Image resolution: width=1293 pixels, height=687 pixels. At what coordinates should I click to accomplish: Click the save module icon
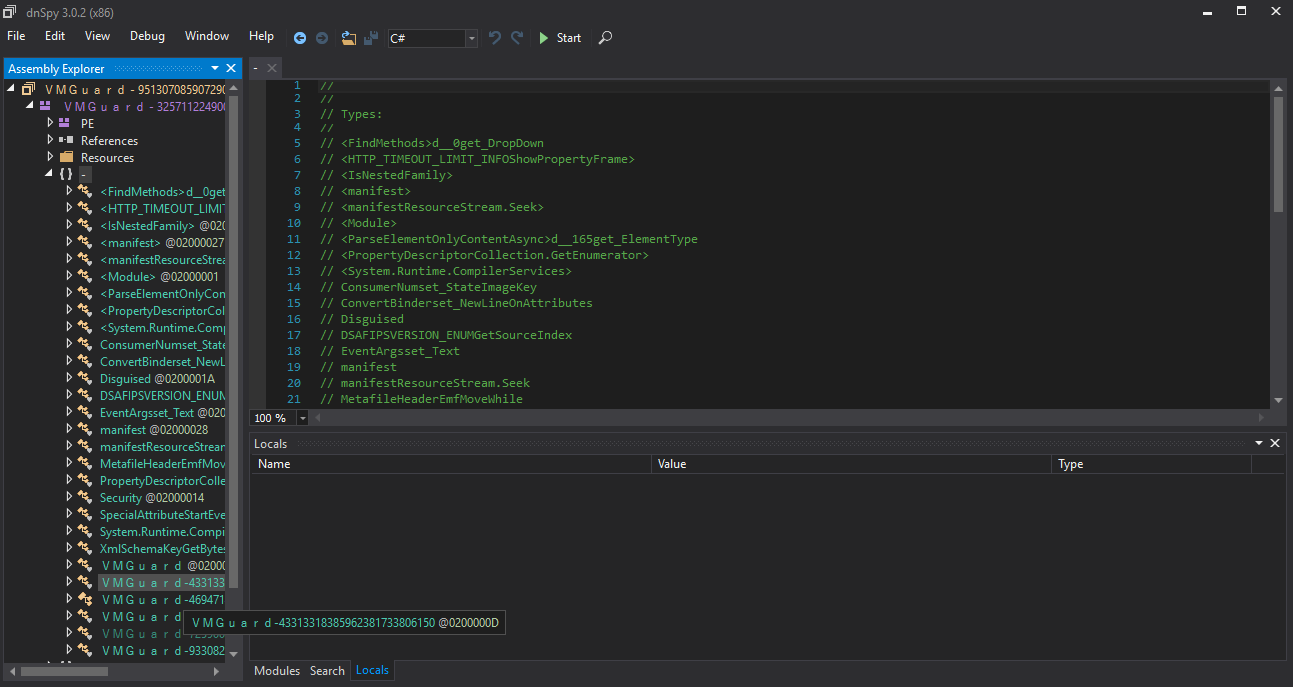click(x=370, y=37)
